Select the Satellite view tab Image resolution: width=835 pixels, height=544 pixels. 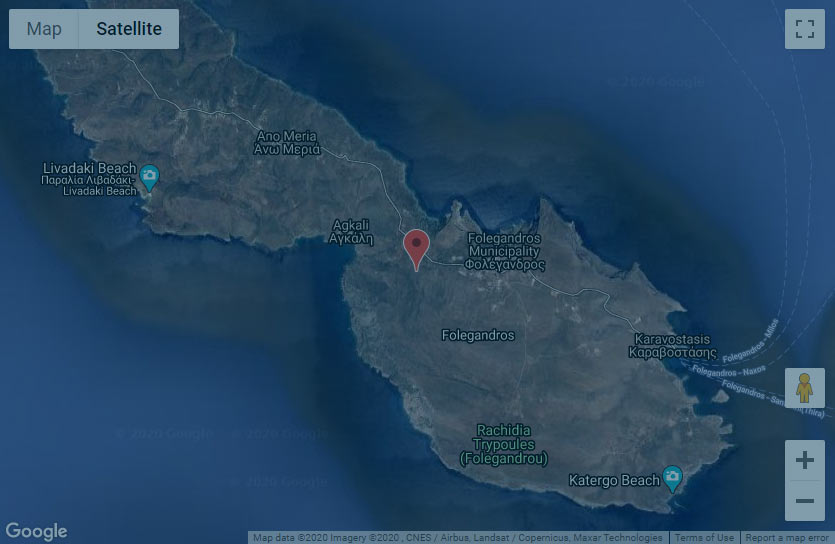point(129,29)
